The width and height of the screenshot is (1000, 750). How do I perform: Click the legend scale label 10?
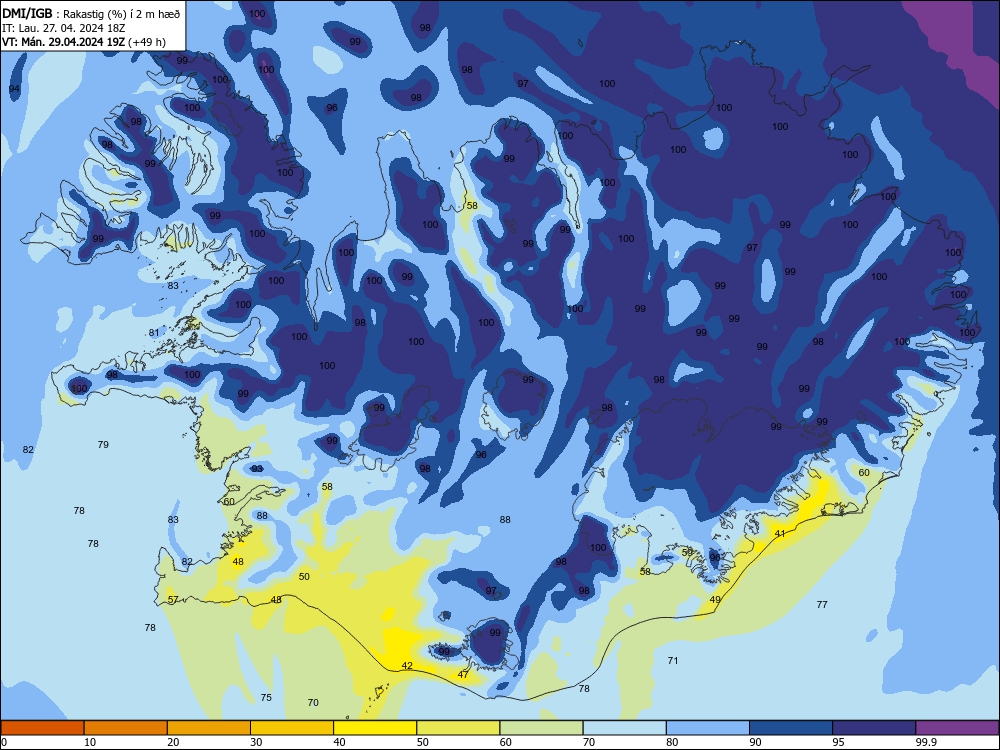pyautogui.click(x=90, y=742)
